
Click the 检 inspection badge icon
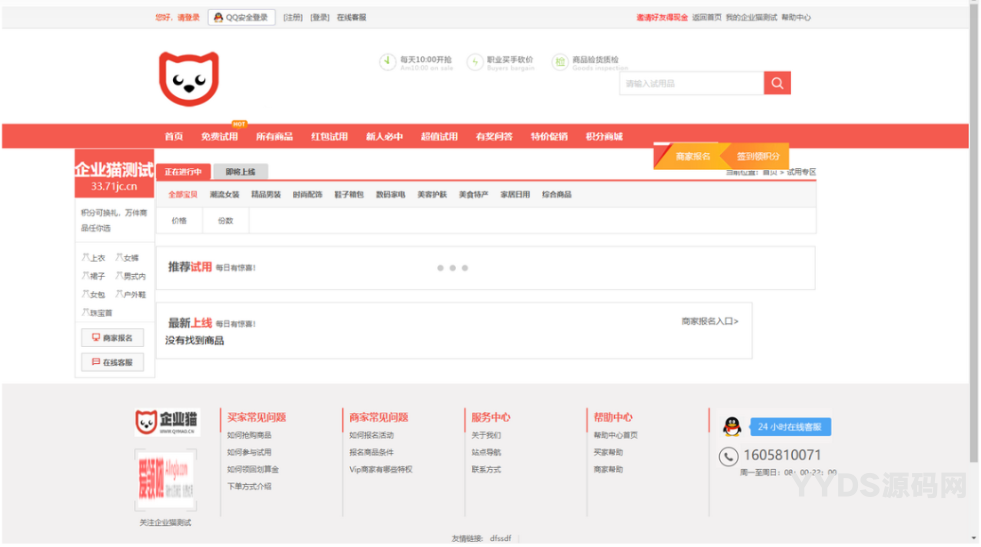tap(560, 62)
